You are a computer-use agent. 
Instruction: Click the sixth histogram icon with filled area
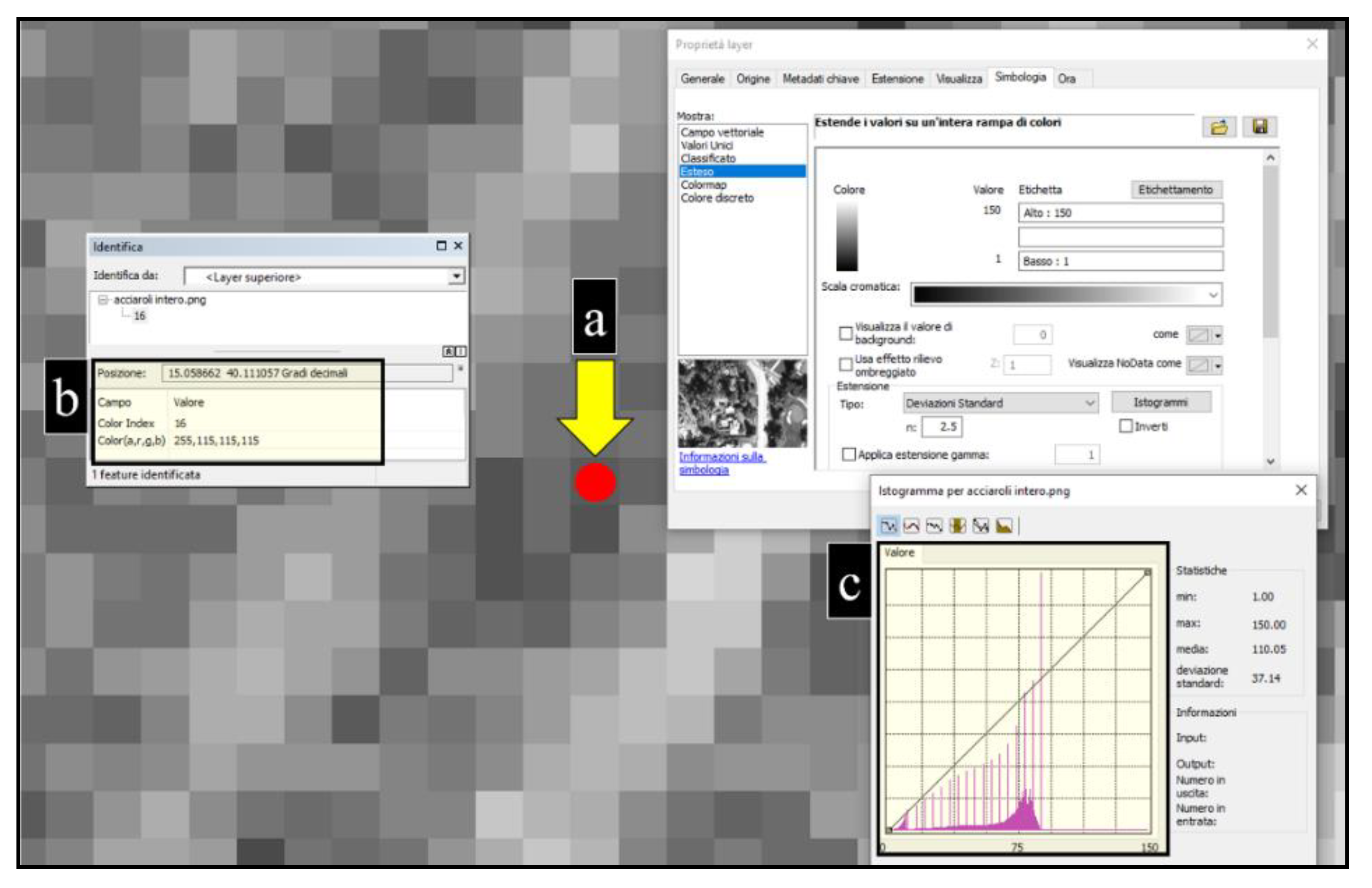tap(1004, 525)
